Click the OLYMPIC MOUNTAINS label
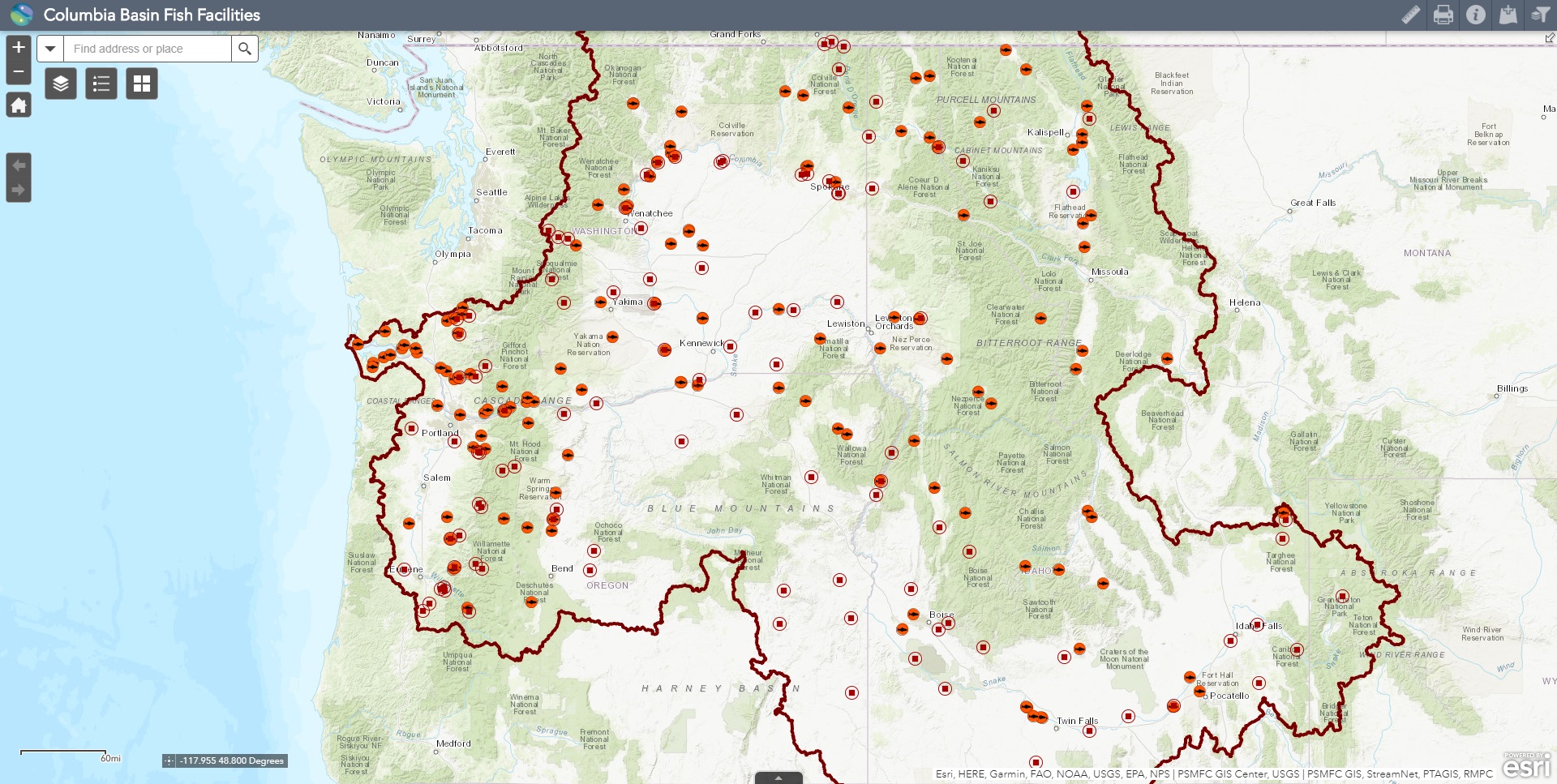 pos(375,160)
